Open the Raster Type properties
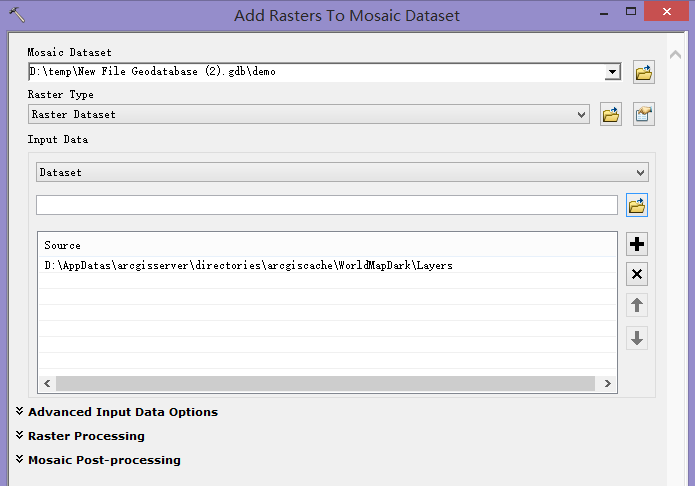Screen dimensions: 695x486 [644, 115]
